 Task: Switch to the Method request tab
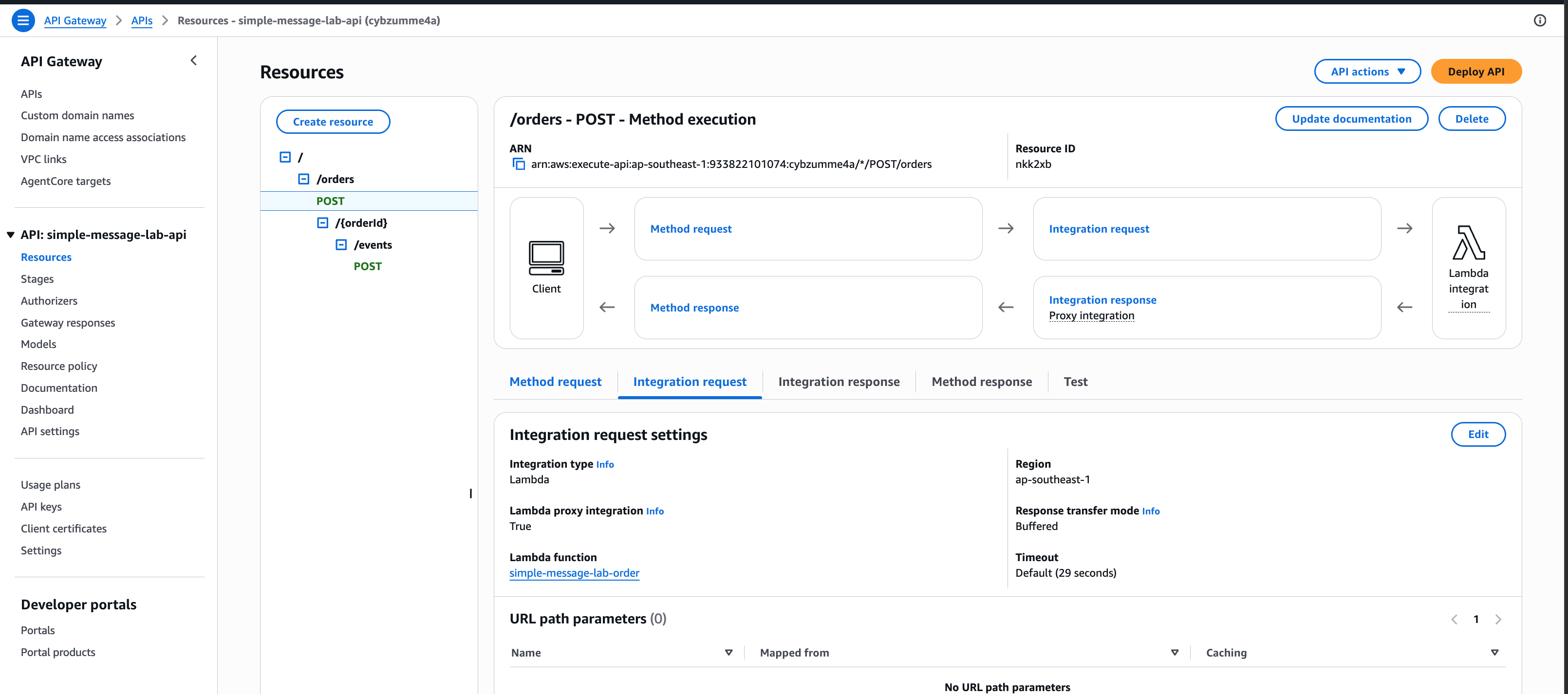(x=555, y=382)
